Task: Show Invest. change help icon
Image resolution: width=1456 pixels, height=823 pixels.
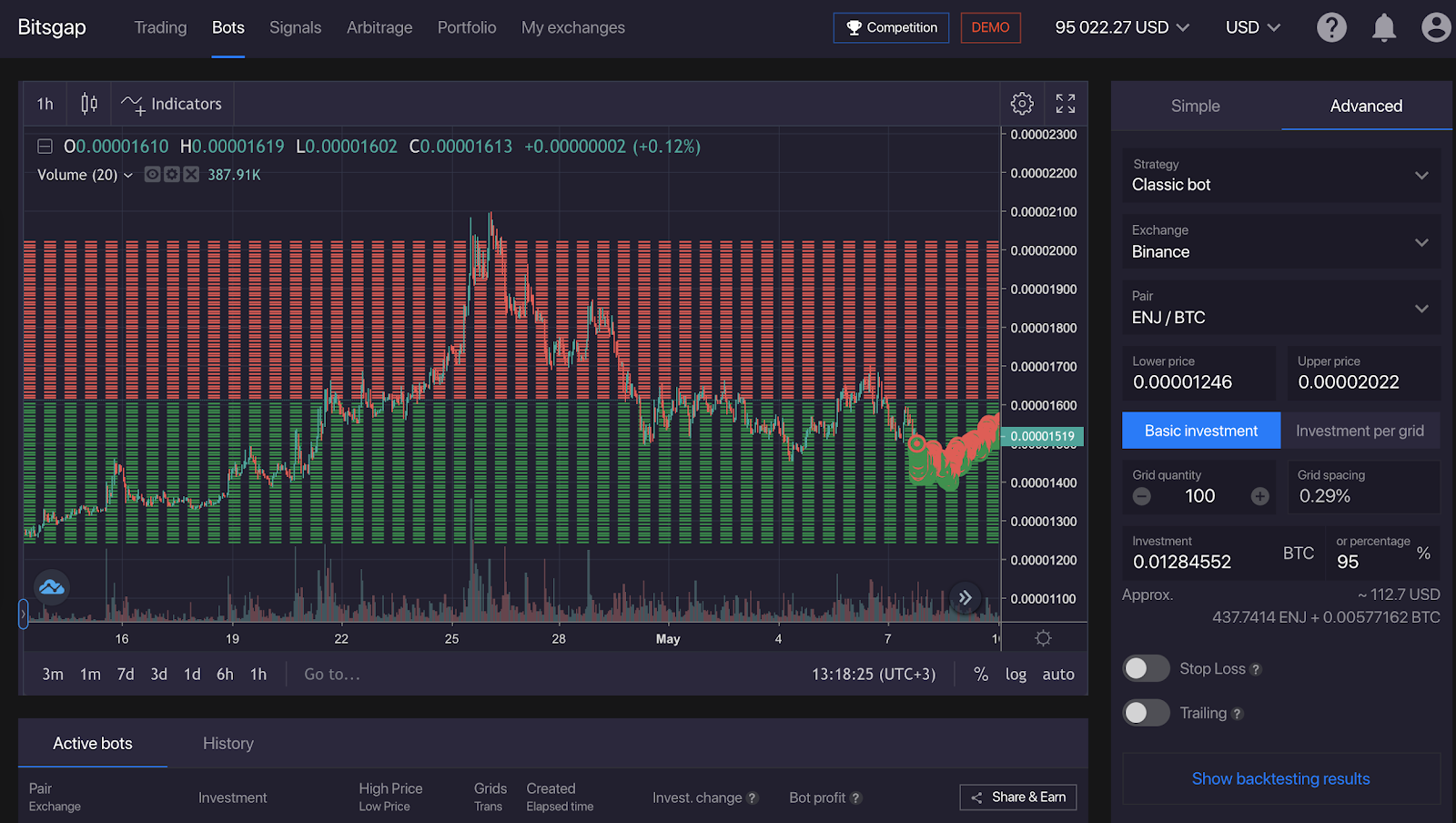Action: pyautogui.click(x=753, y=798)
